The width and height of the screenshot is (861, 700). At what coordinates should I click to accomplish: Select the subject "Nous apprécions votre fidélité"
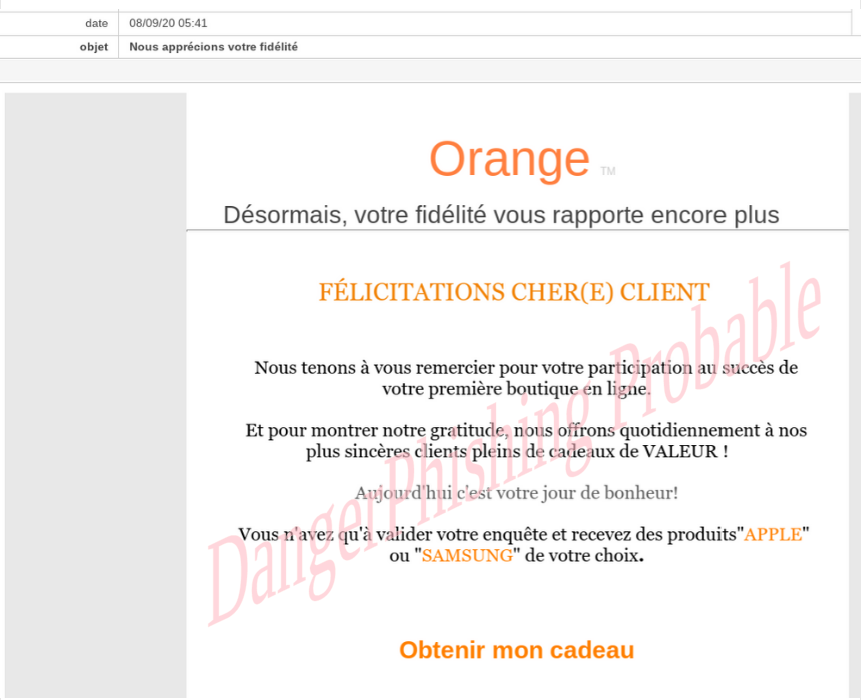pyautogui.click(x=214, y=47)
